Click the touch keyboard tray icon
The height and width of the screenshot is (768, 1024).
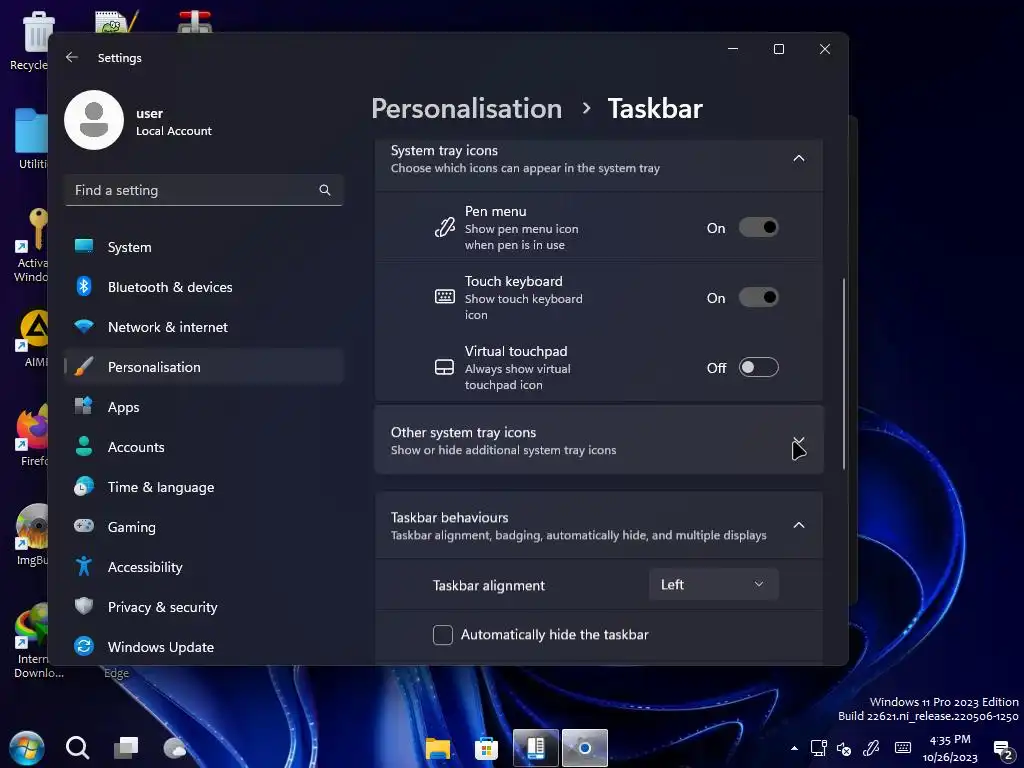903,748
